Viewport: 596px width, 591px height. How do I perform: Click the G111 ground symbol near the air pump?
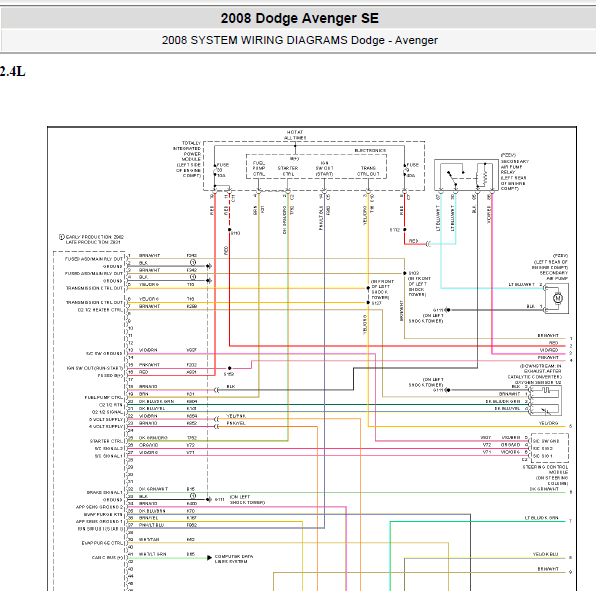448,310
